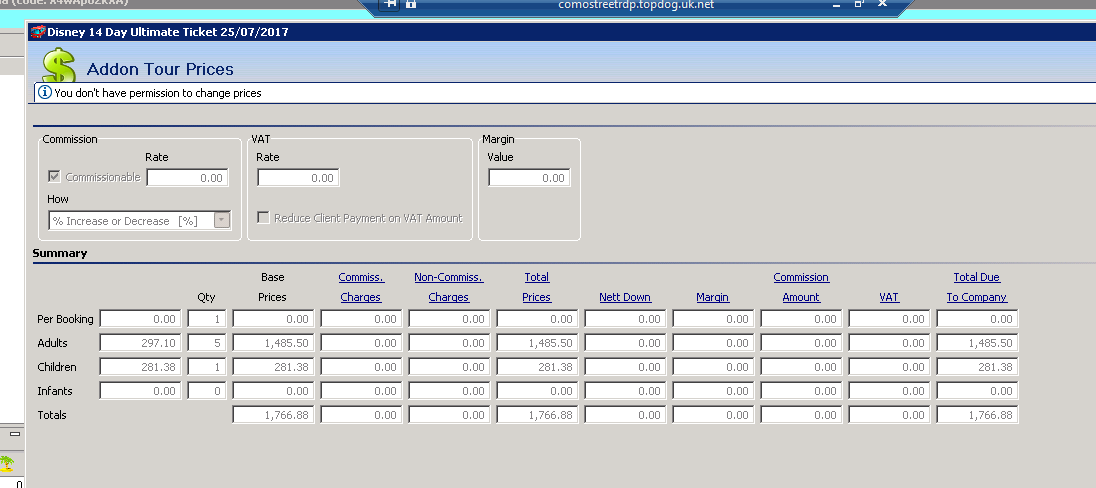Click the Margin Value input field
This screenshot has height=488, width=1096.
coord(529,178)
